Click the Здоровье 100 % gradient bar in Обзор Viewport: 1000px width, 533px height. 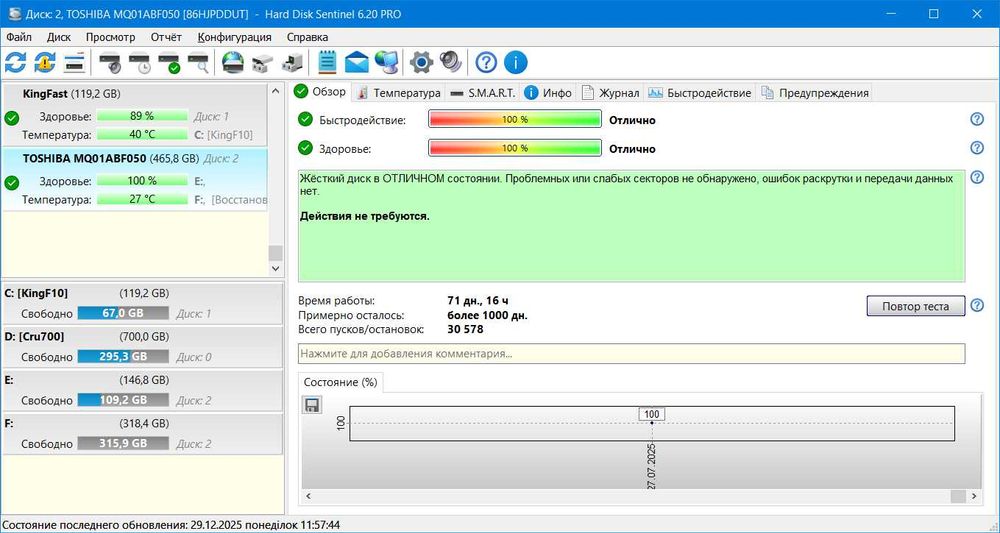pyautogui.click(x=515, y=148)
